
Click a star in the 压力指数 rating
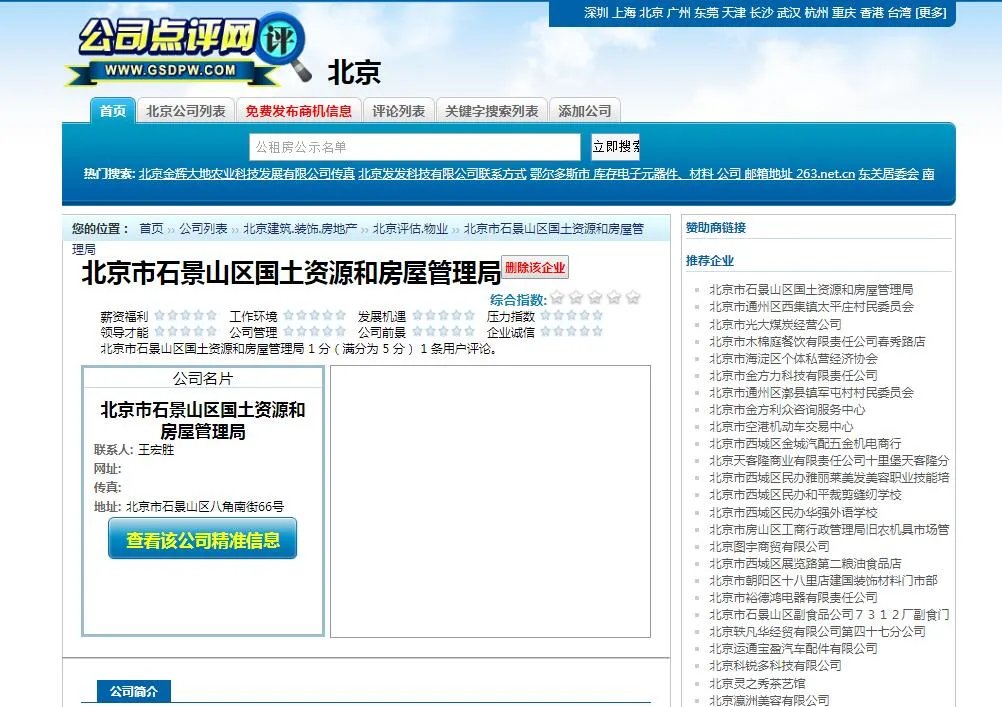coord(558,315)
